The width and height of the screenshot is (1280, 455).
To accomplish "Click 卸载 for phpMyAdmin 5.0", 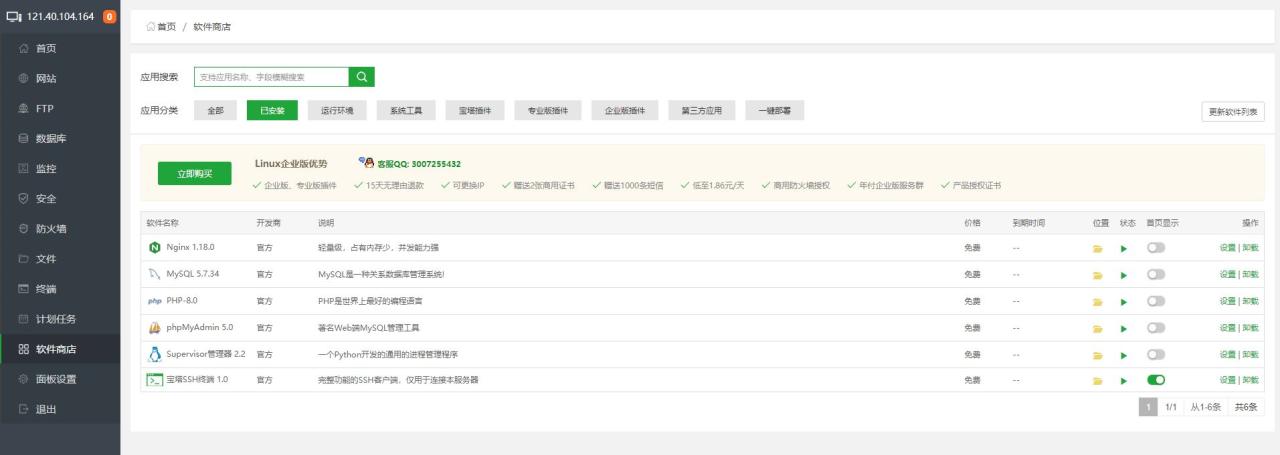I will click(1250, 327).
